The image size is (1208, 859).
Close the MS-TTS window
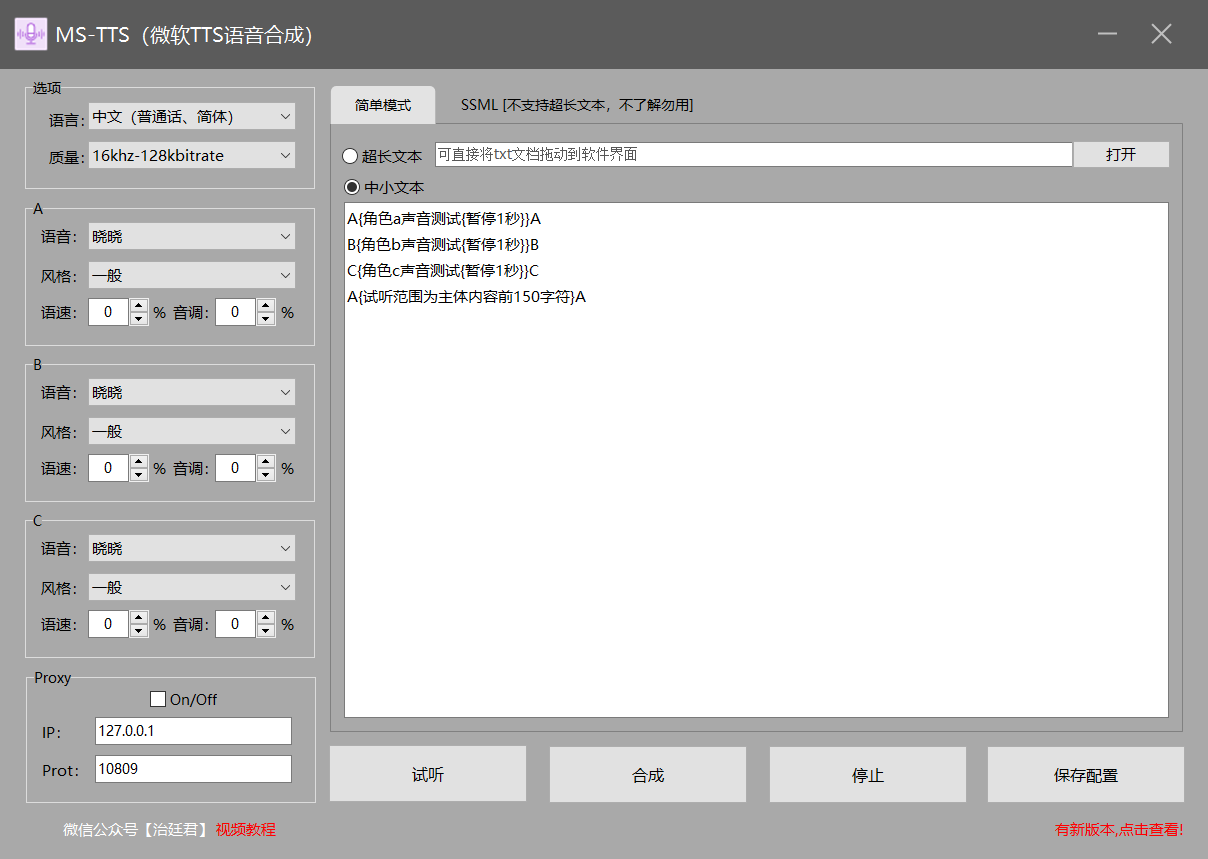(1161, 34)
